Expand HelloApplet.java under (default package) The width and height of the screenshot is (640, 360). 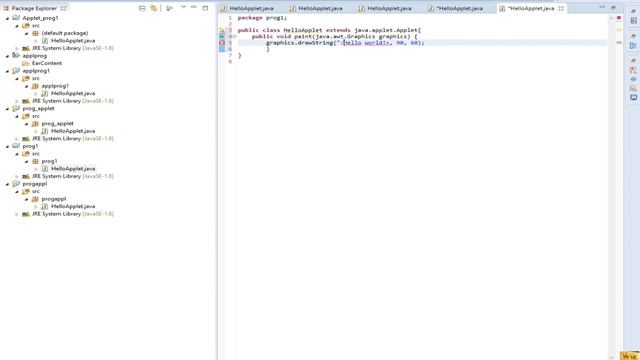pos(36,41)
